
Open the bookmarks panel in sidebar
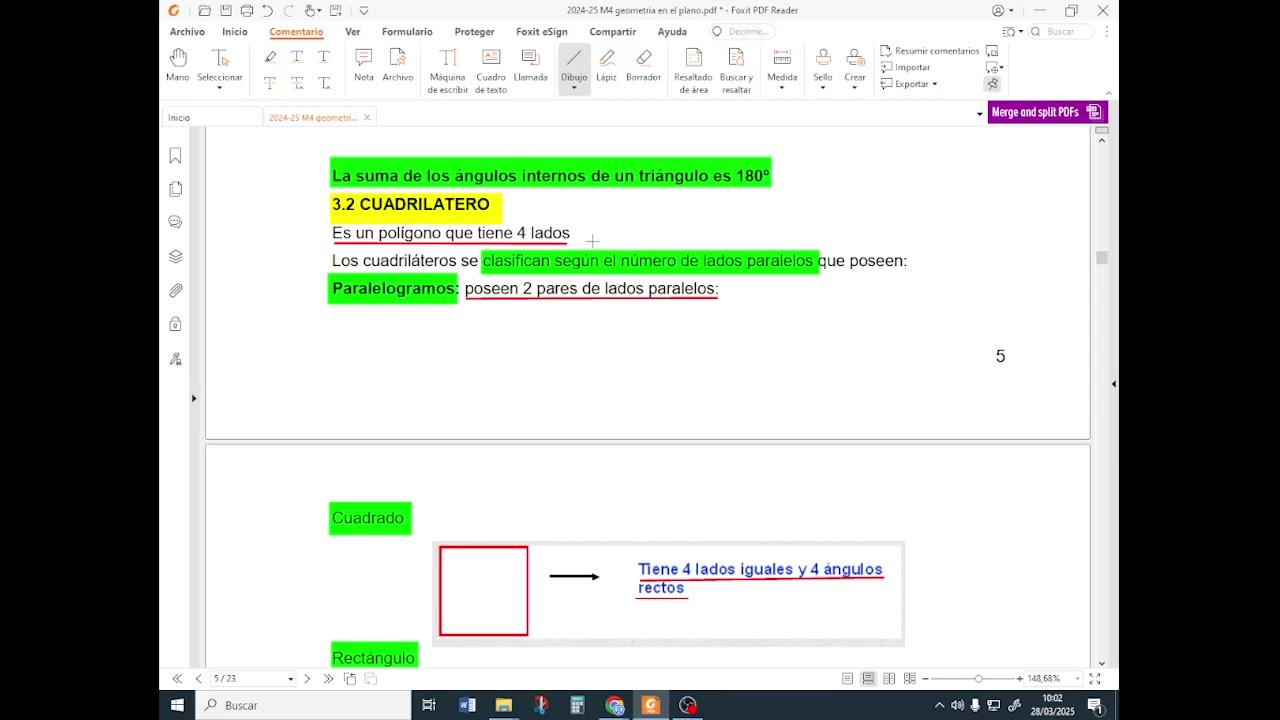[175, 155]
